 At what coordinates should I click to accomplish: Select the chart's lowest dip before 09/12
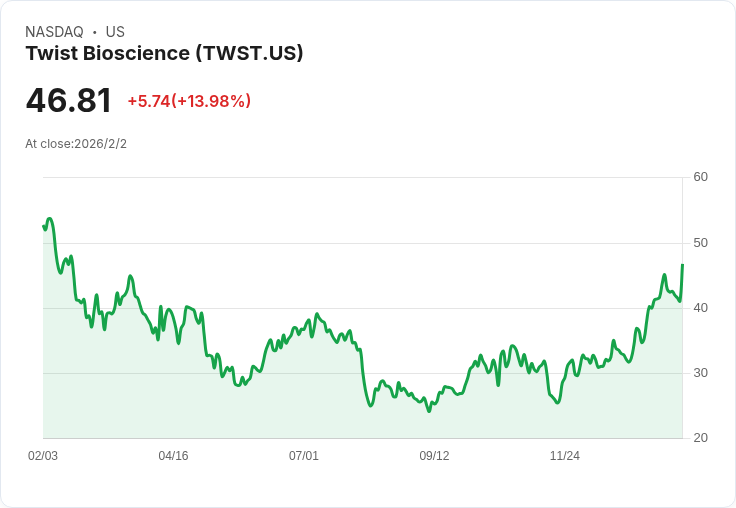coord(429,411)
